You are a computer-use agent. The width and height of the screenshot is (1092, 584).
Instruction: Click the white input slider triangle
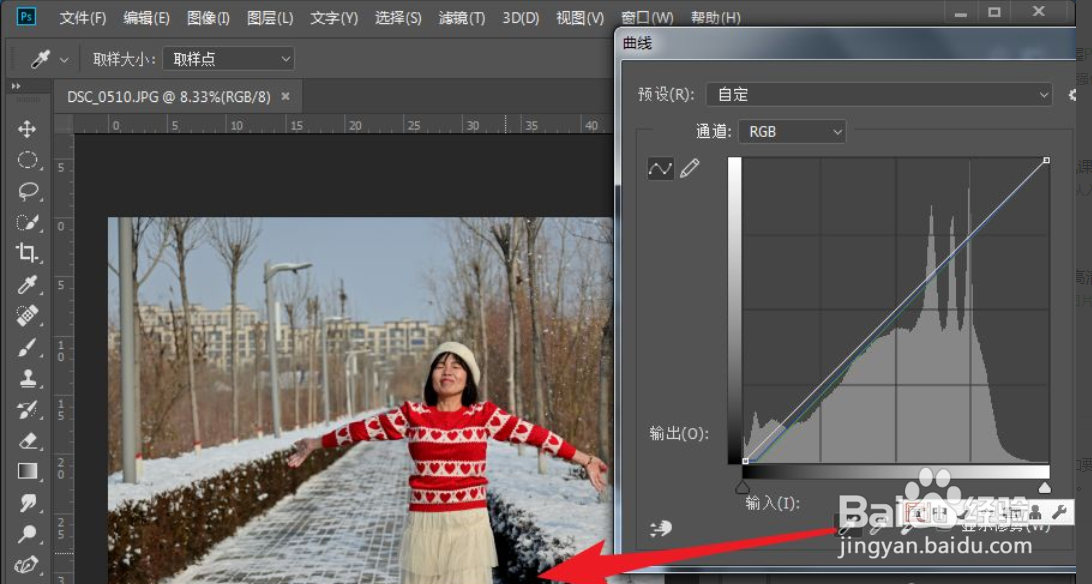tap(1045, 487)
